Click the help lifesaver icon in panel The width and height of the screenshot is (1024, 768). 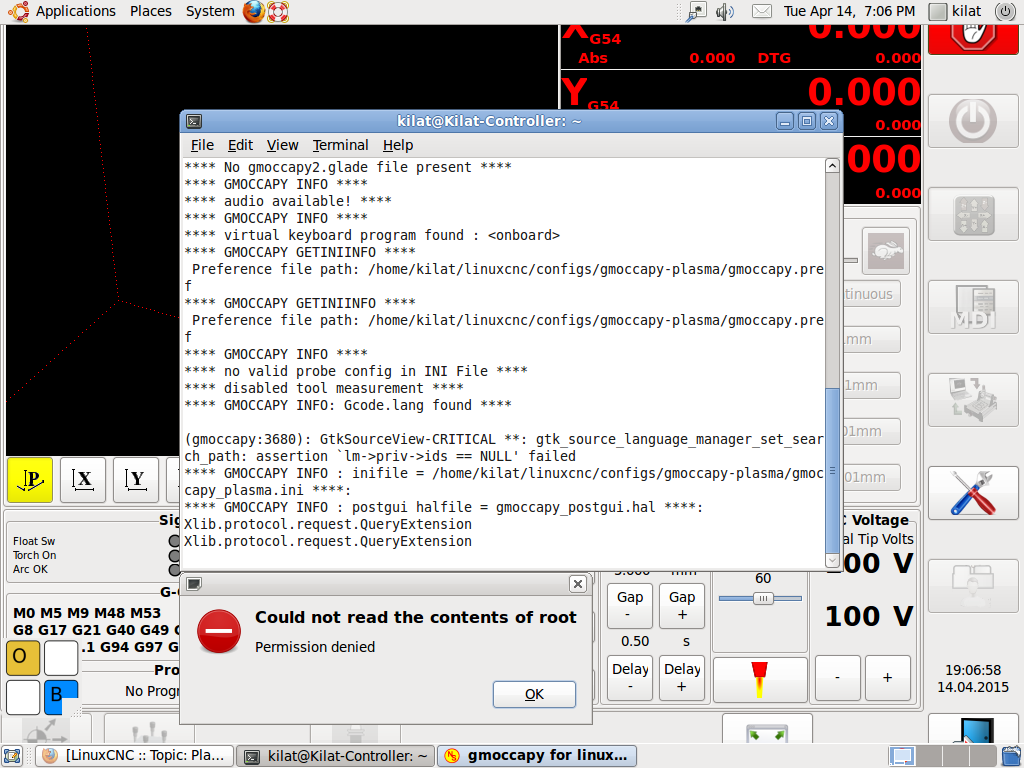tap(278, 11)
